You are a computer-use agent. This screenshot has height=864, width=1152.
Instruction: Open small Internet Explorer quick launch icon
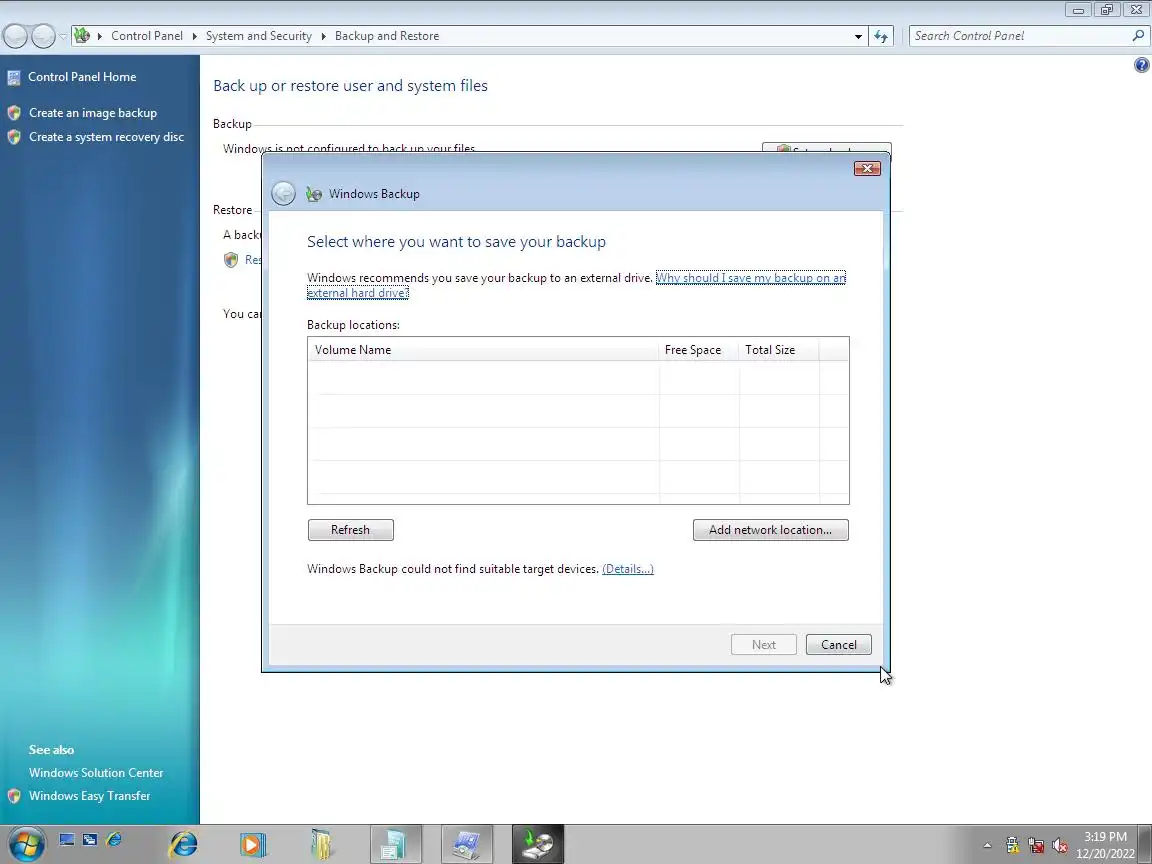(114, 839)
